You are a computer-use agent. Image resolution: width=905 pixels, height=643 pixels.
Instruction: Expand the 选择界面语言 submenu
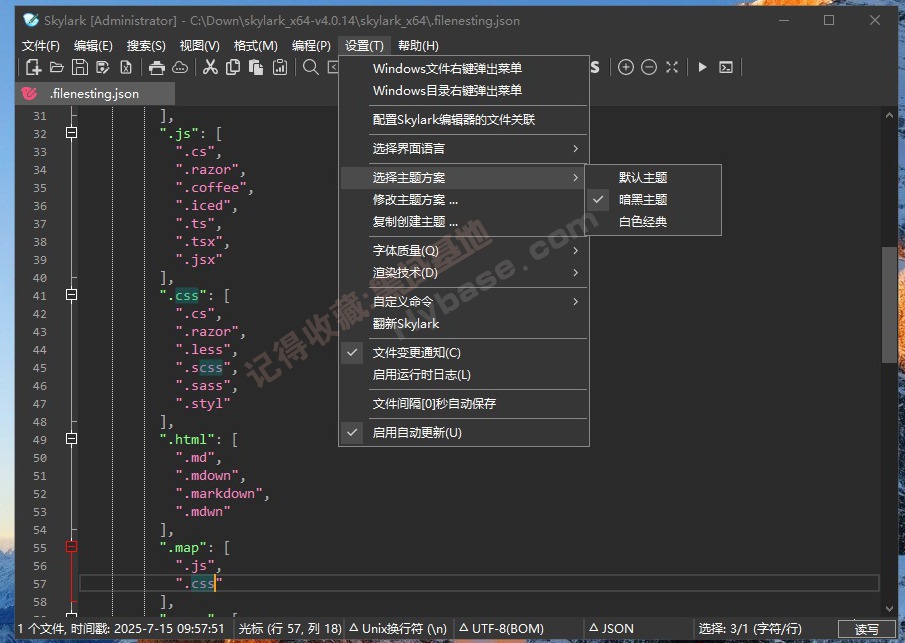pyautogui.click(x=464, y=149)
